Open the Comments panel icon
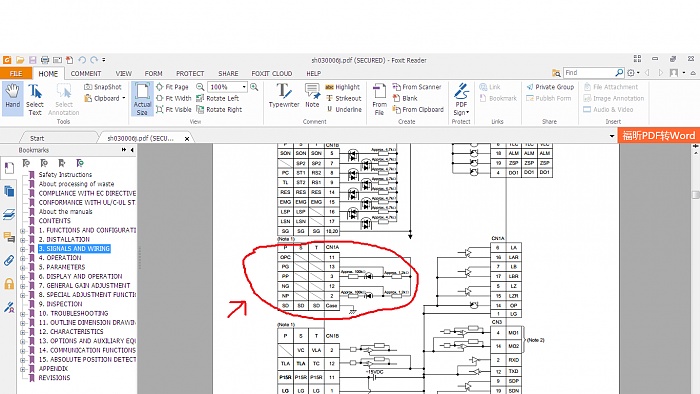This screenshot has width=700, height=394. (x=9, y=236)
